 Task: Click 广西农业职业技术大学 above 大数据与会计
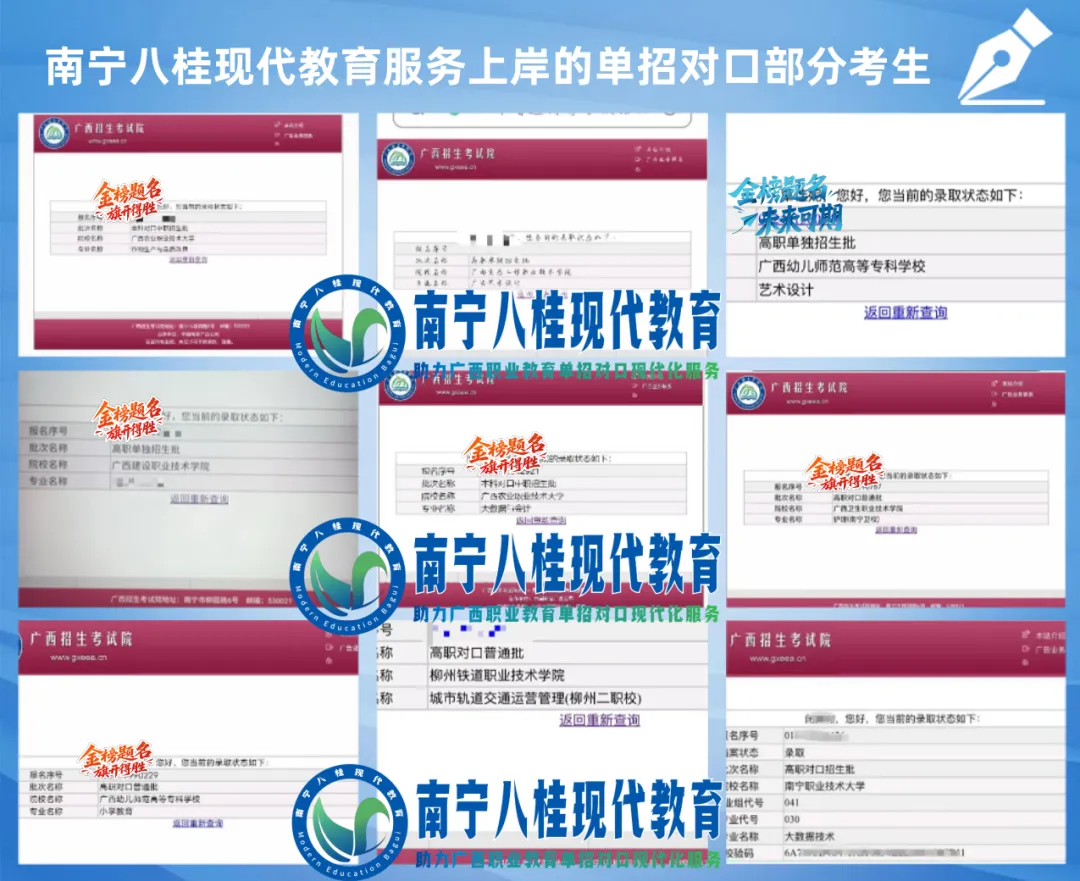(x=522, y=496)
